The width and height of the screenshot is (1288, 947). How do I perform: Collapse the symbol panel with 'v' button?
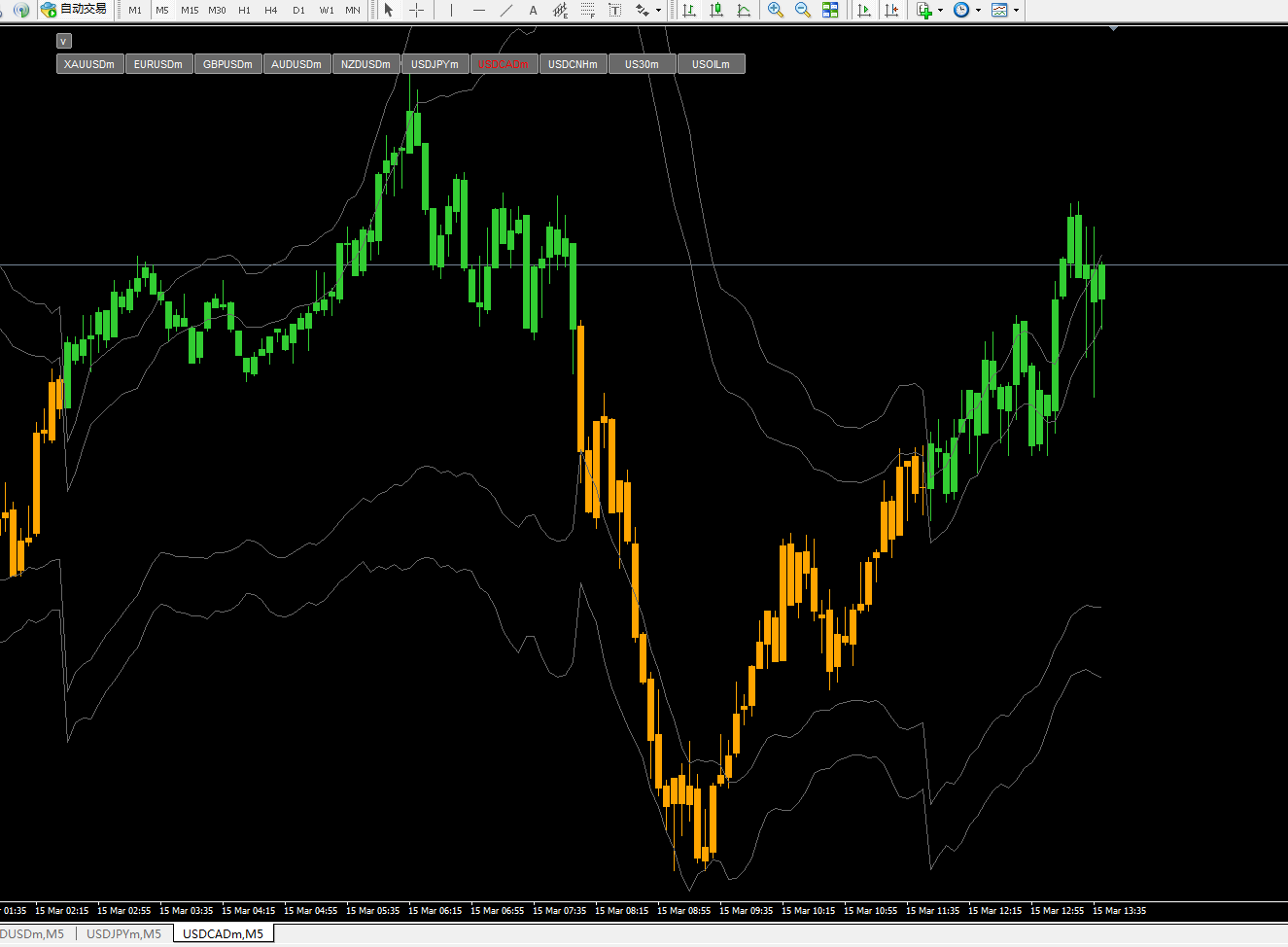tap(63, 41)
